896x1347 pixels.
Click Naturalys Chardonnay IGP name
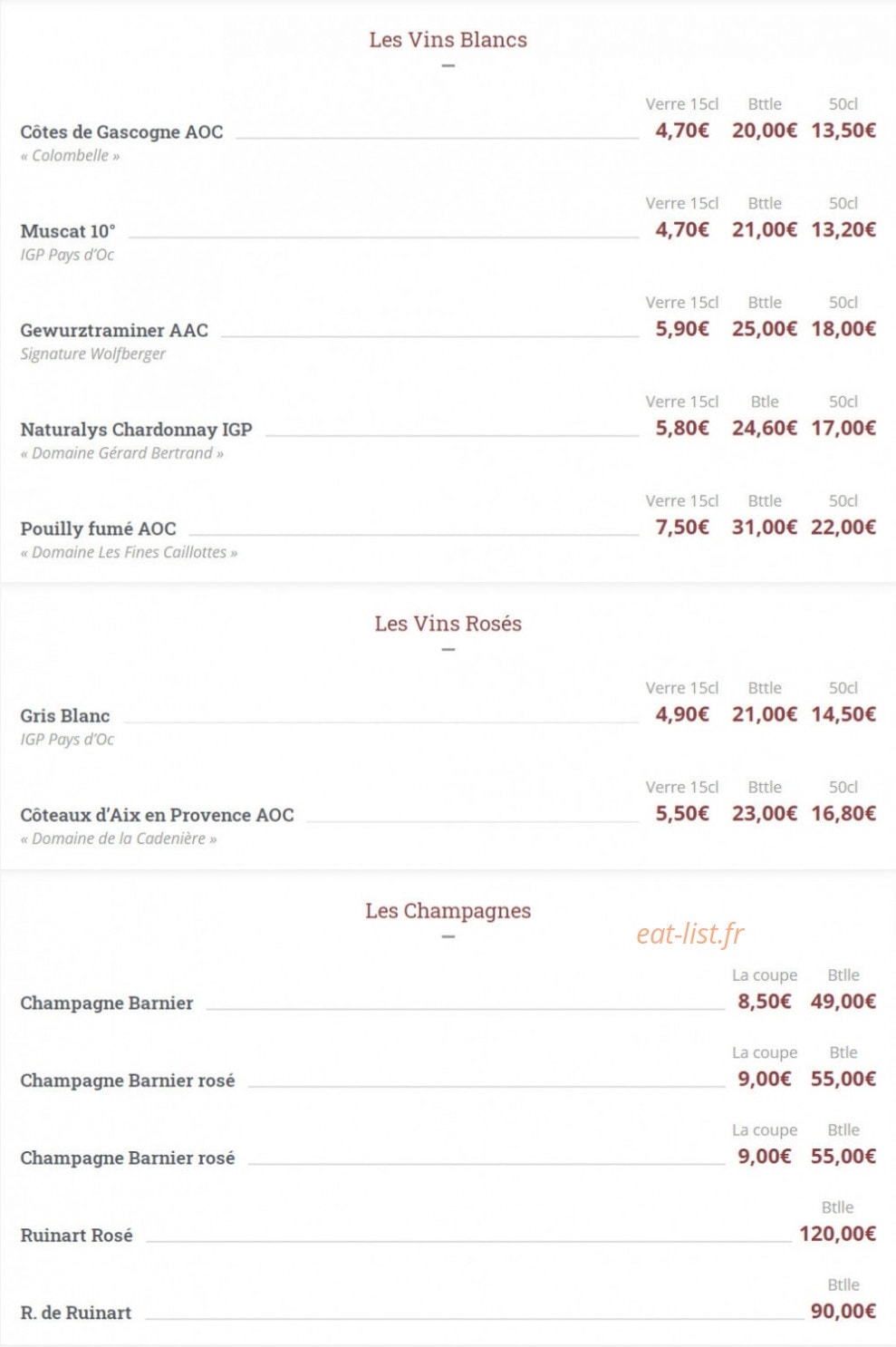[x=136, y=430]
